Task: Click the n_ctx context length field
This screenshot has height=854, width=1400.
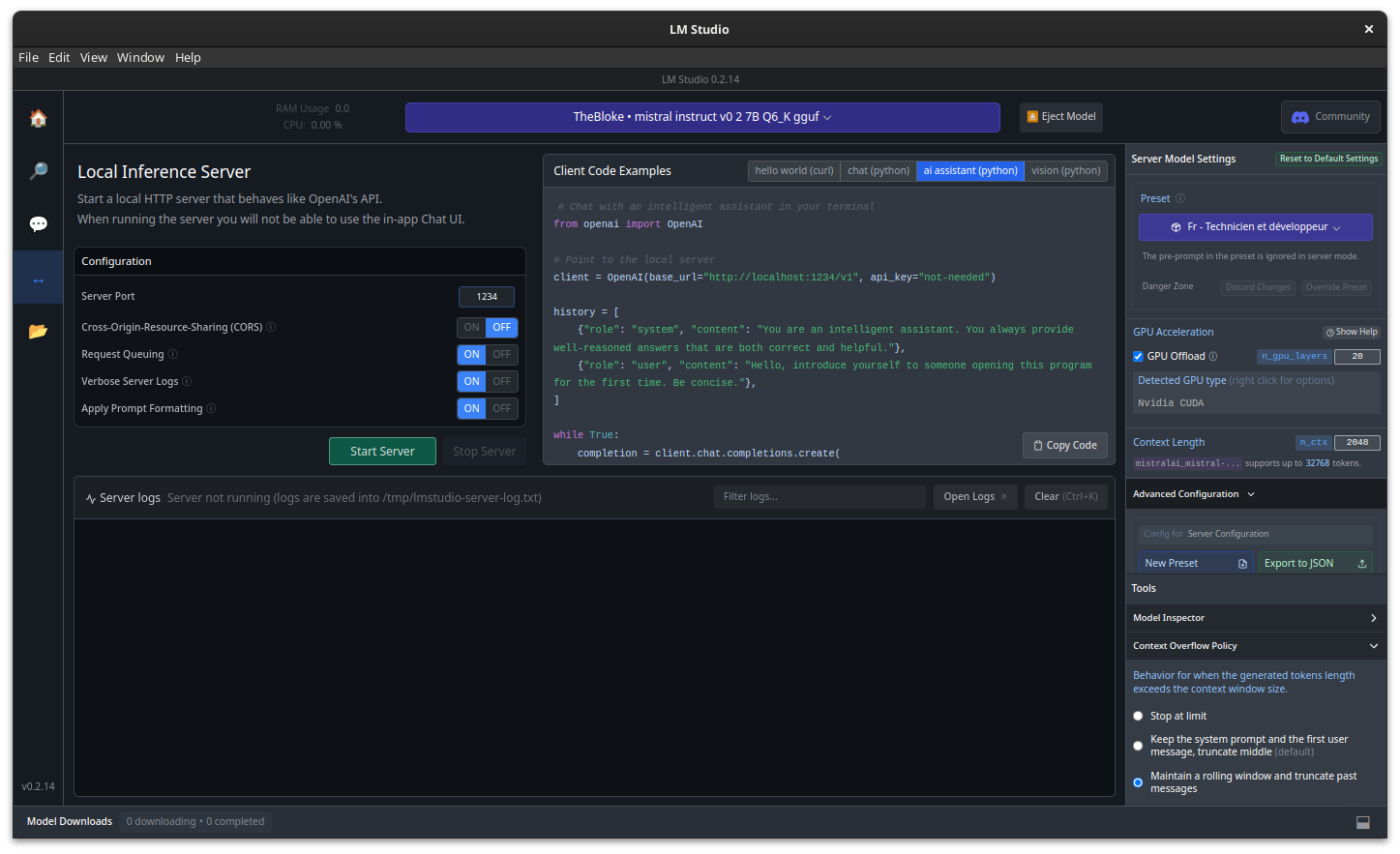Action: pyautogui.click(x=1356, y=443)
